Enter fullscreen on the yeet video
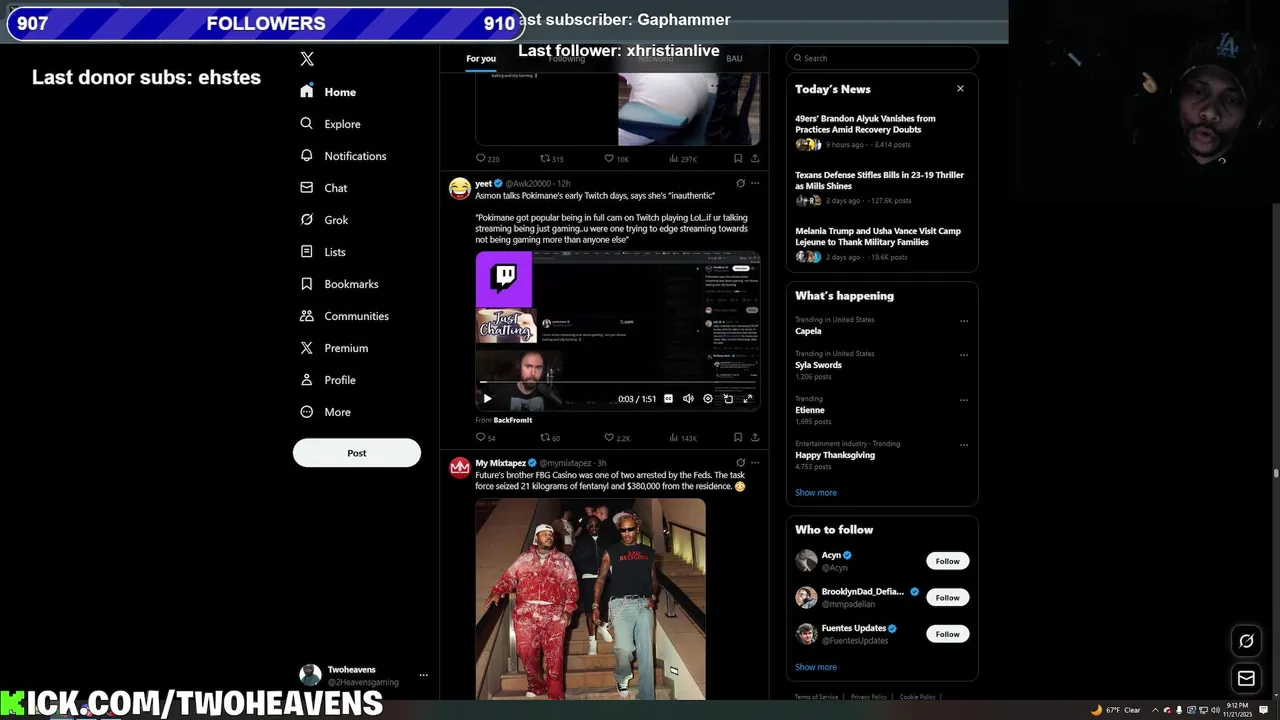Screen dimensions: 1280x720 pos(747,399)
